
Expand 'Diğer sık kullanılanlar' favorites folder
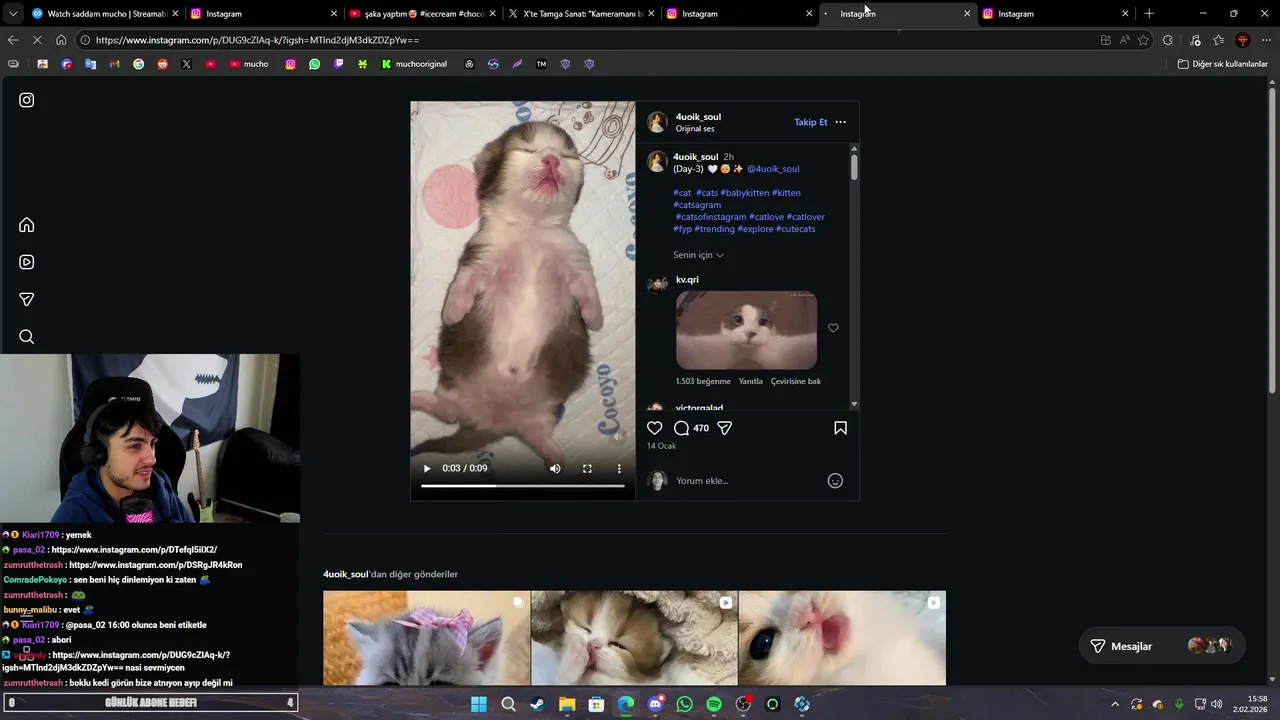(x=1222, y=64)
